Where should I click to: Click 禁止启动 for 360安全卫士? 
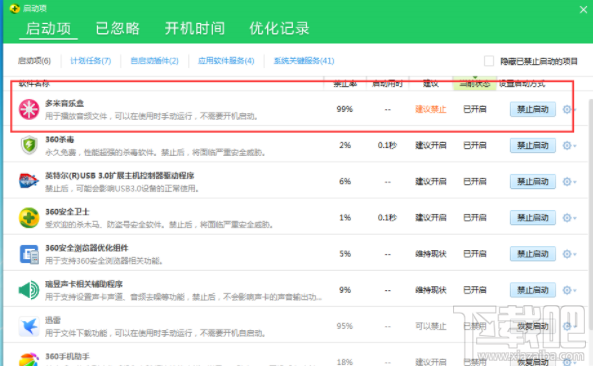click(x=532, y=218)
